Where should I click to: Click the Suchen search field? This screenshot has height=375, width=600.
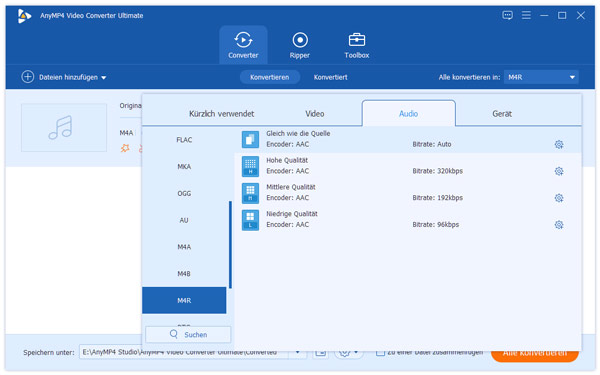coord(188,334)
